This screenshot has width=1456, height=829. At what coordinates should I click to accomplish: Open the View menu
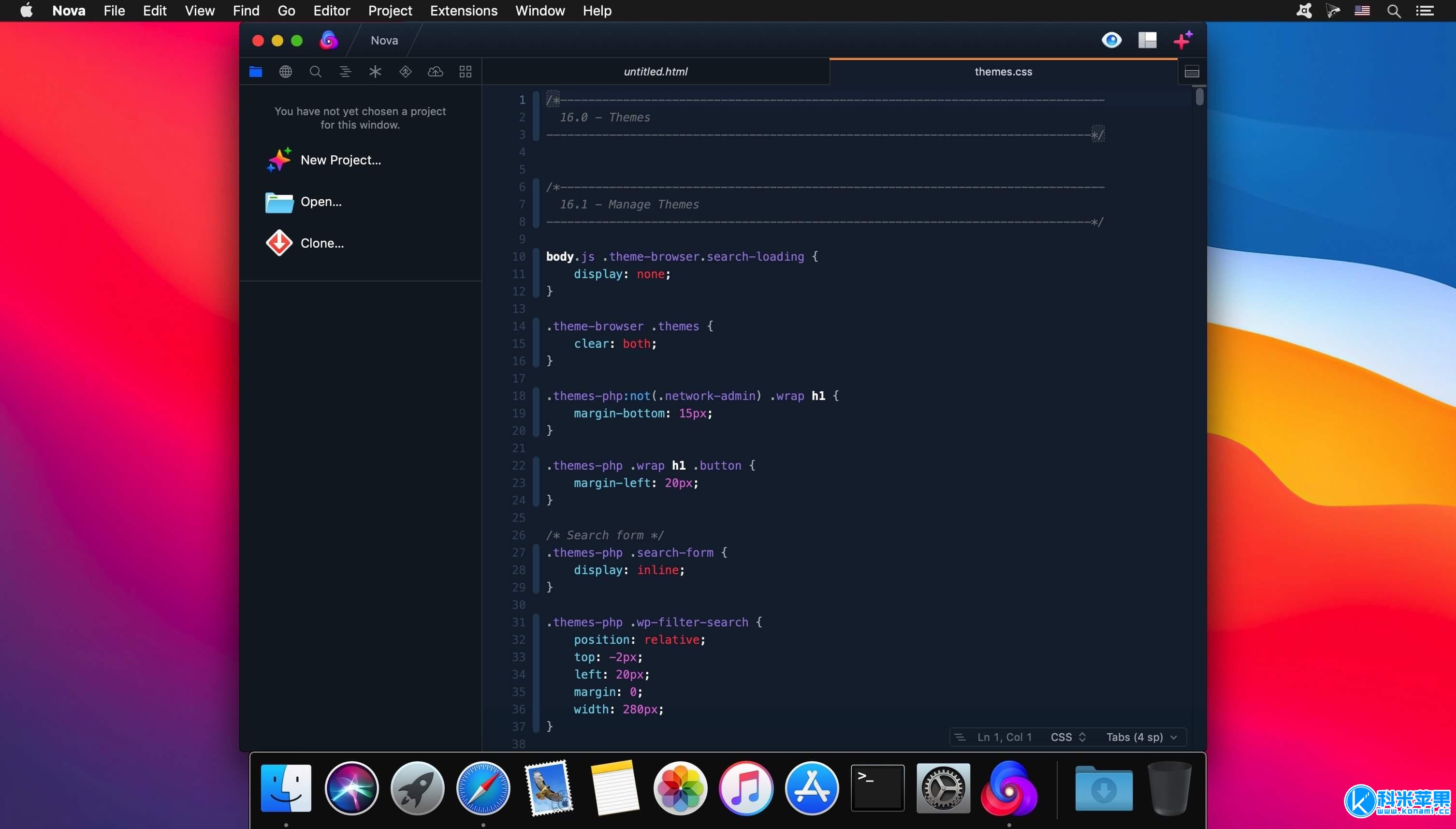pyautogui.click(x=200, y=11)
